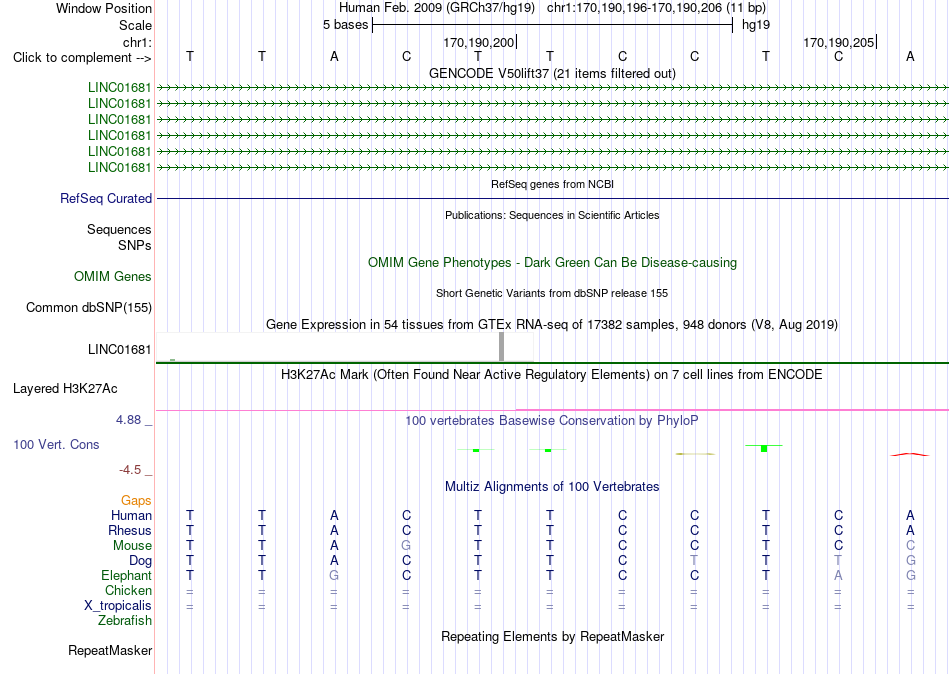Click the tallest green PhyloP conservation bar
Viewport: 950px width, 674px height.
[764, 448]
